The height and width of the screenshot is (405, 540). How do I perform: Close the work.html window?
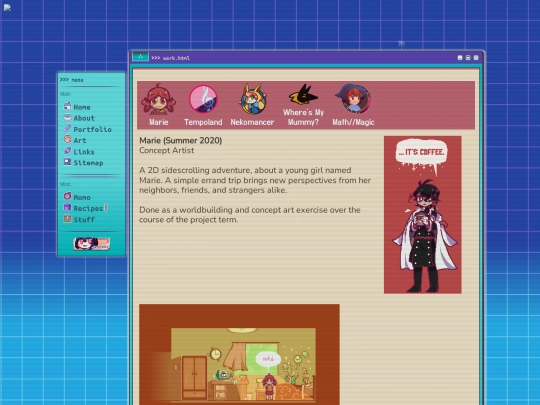pos(476,58)
